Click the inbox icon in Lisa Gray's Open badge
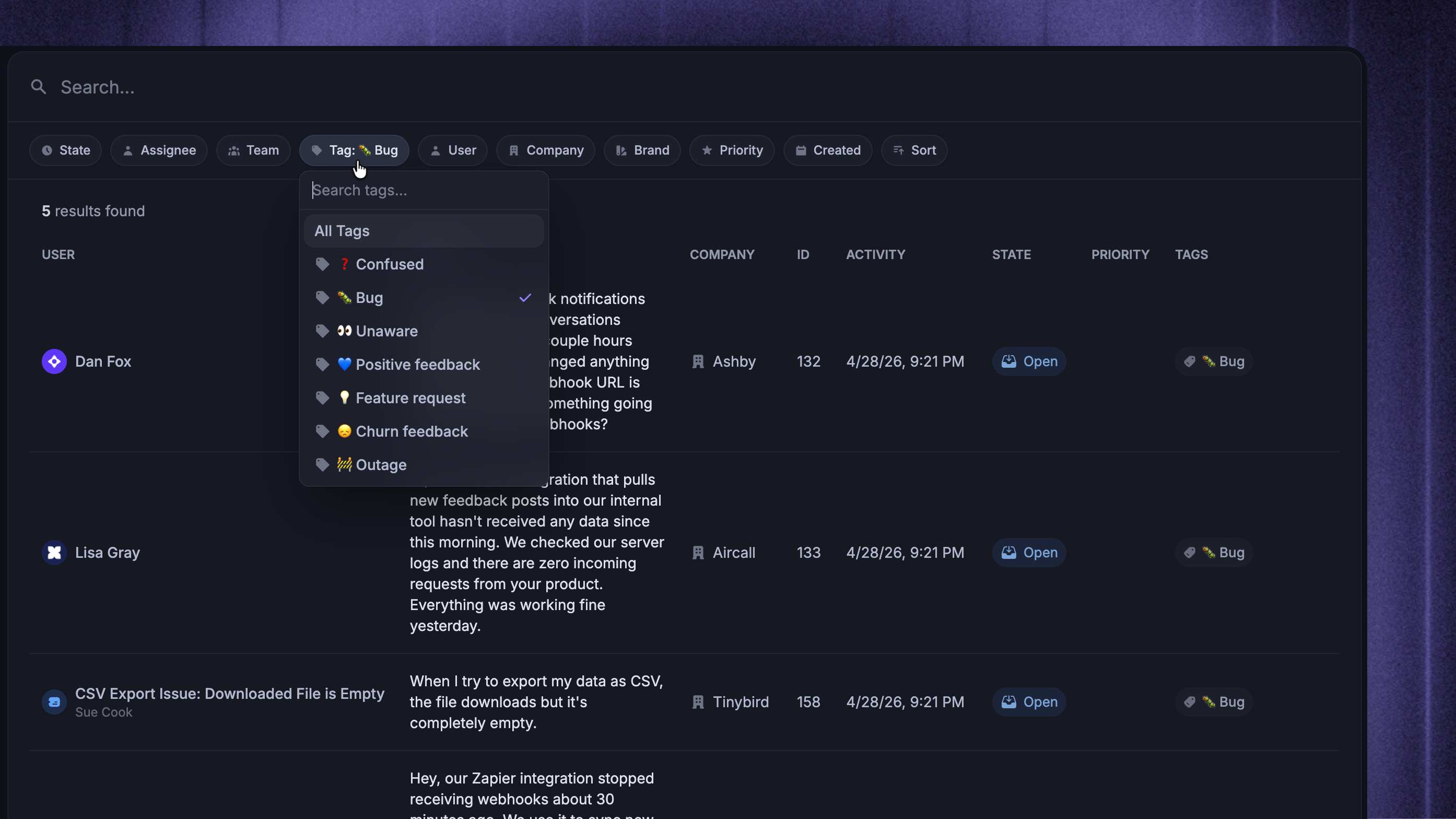This screenshot has height=819, width=1456. point(1009,553)
